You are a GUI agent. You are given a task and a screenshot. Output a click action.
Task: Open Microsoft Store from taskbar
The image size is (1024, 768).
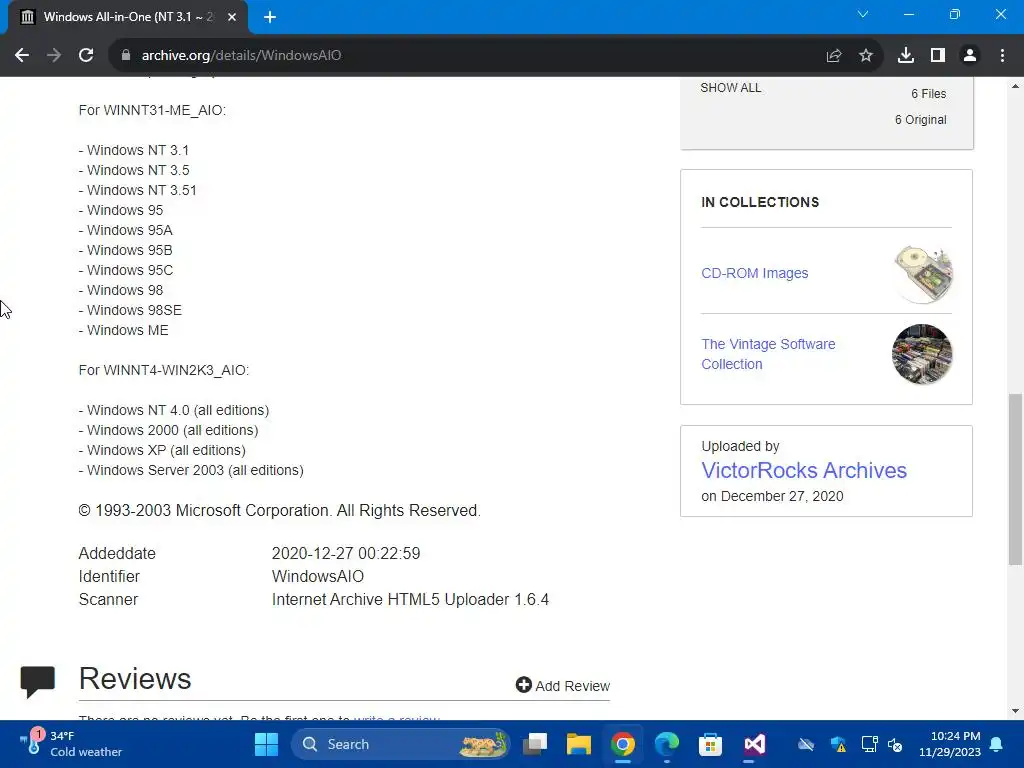point(711,744)
